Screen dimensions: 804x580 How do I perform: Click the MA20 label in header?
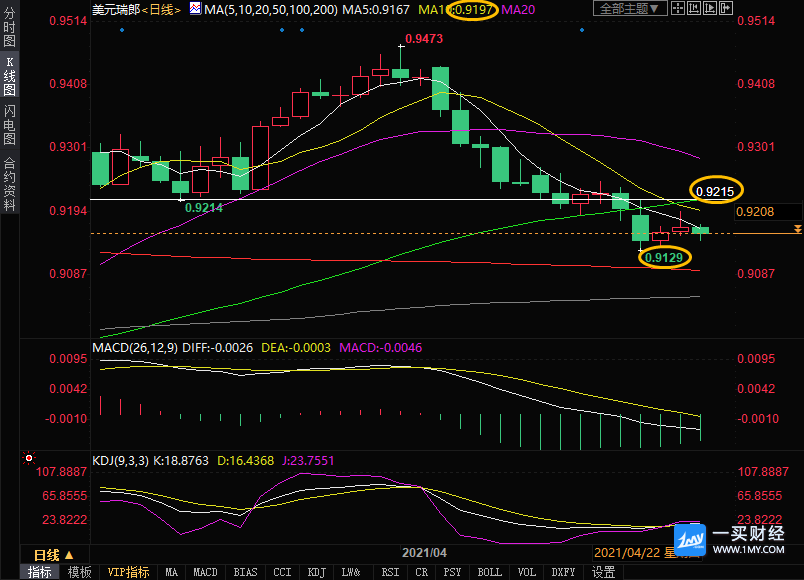518,9
